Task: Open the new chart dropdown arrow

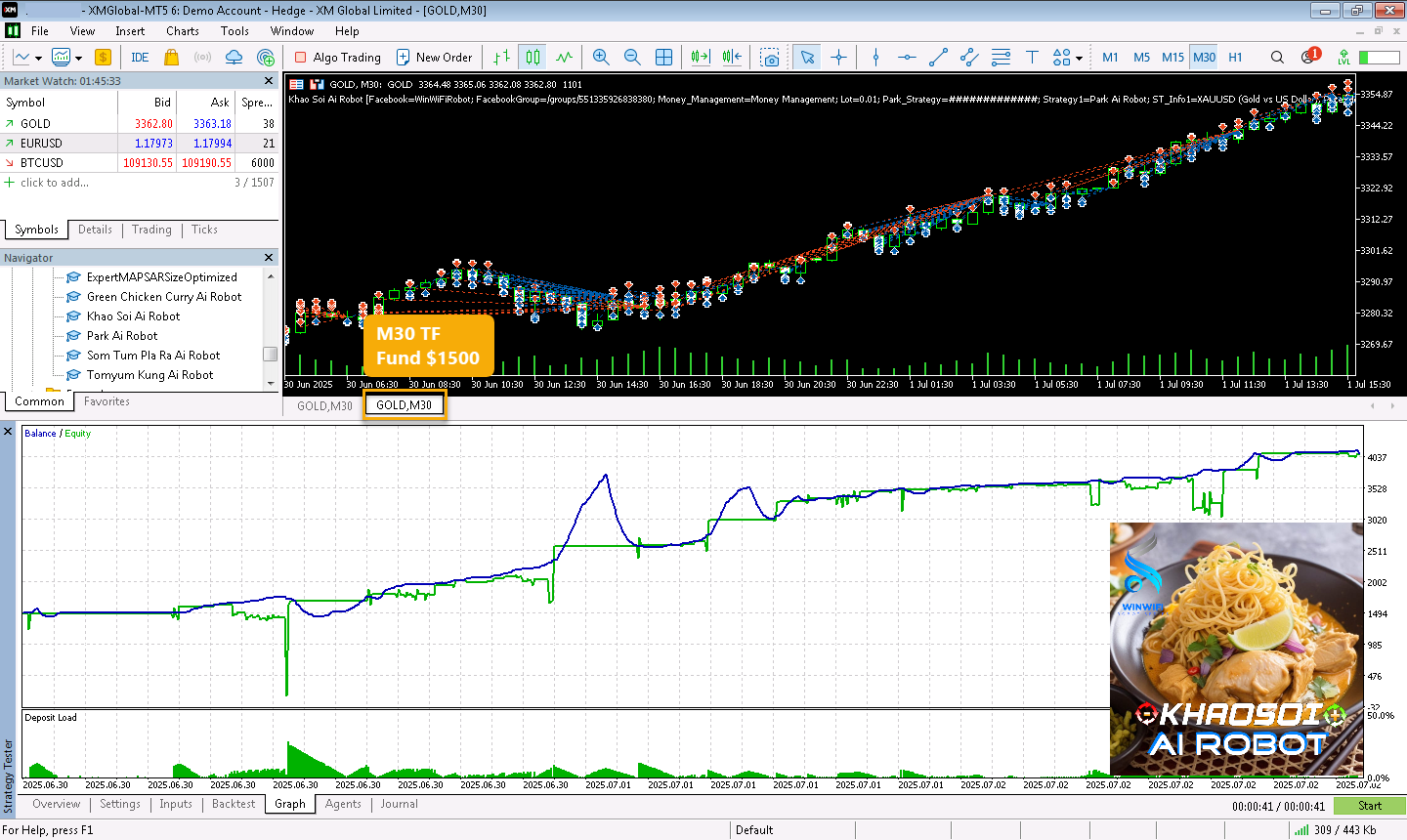Action: 38,58
